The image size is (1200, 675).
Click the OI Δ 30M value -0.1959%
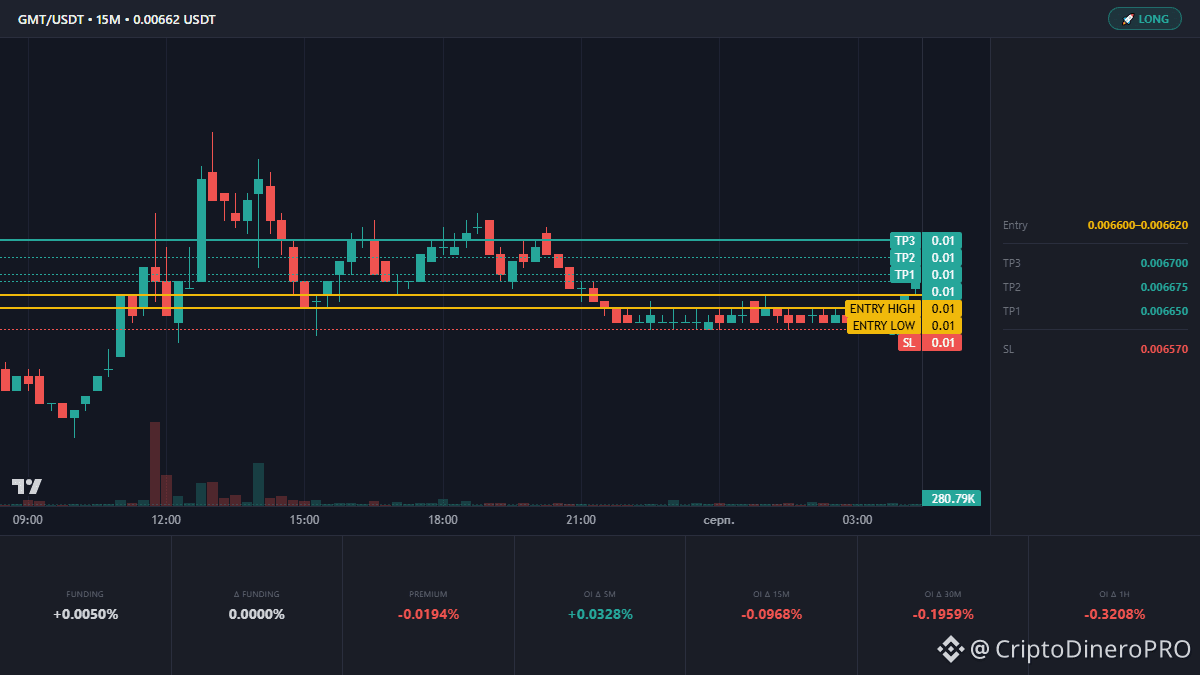943,614
